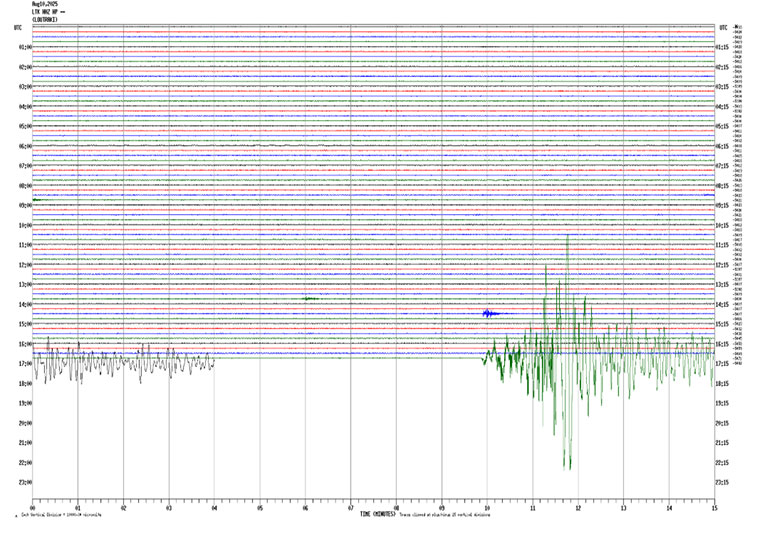Click the tallest green waveform peak
Image resolution: width=782 pixels, height=554 pixels.
(567, 236)
